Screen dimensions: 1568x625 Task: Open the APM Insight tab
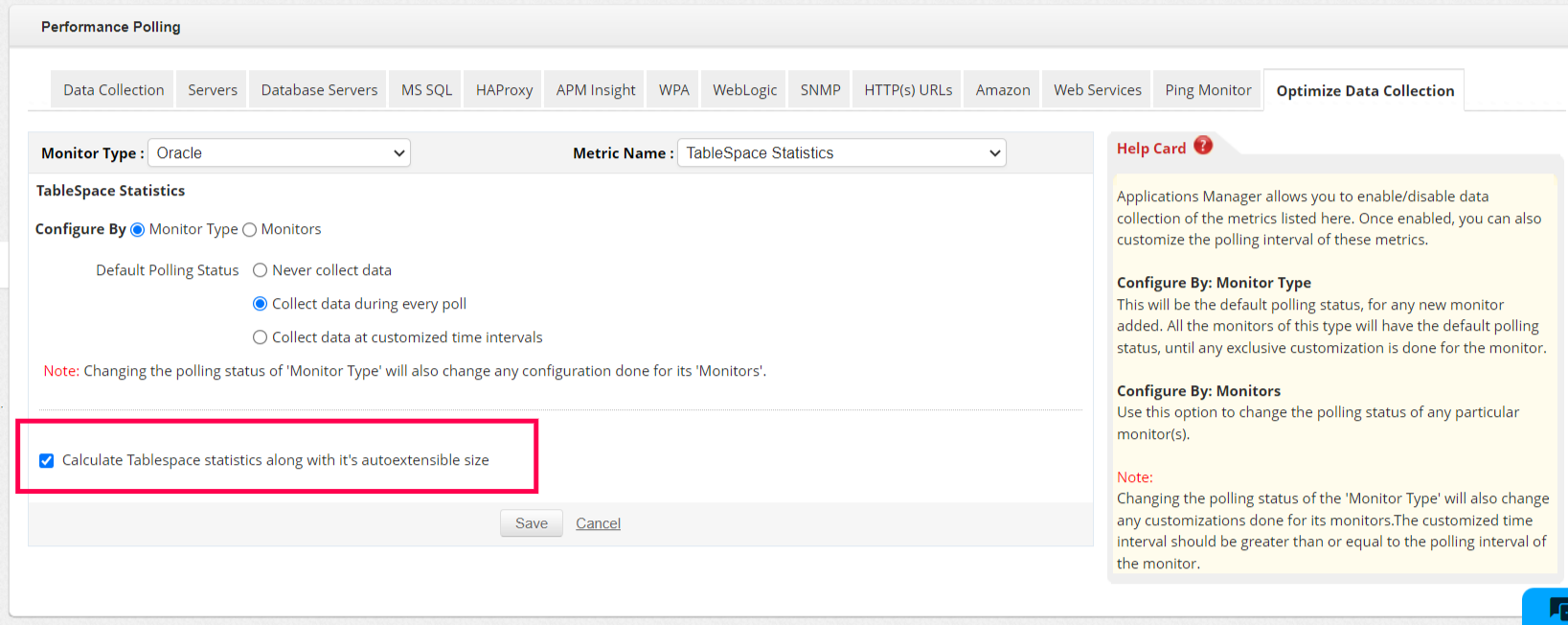(x=595, y=90)
